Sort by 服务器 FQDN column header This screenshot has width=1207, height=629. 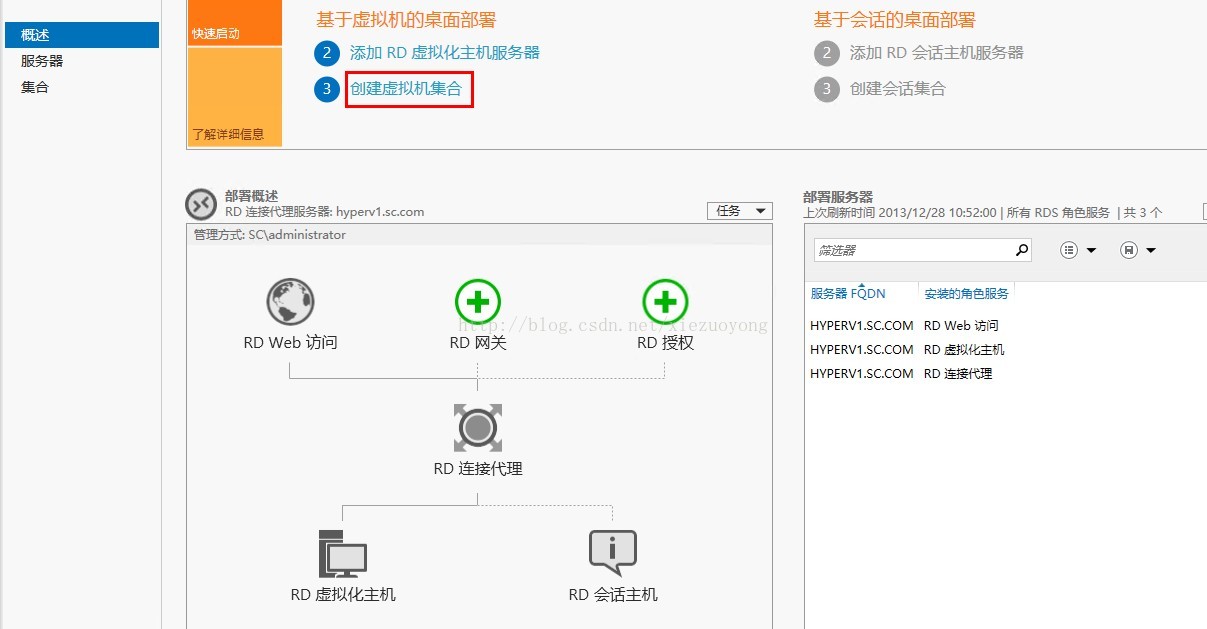tap(848, 294)
